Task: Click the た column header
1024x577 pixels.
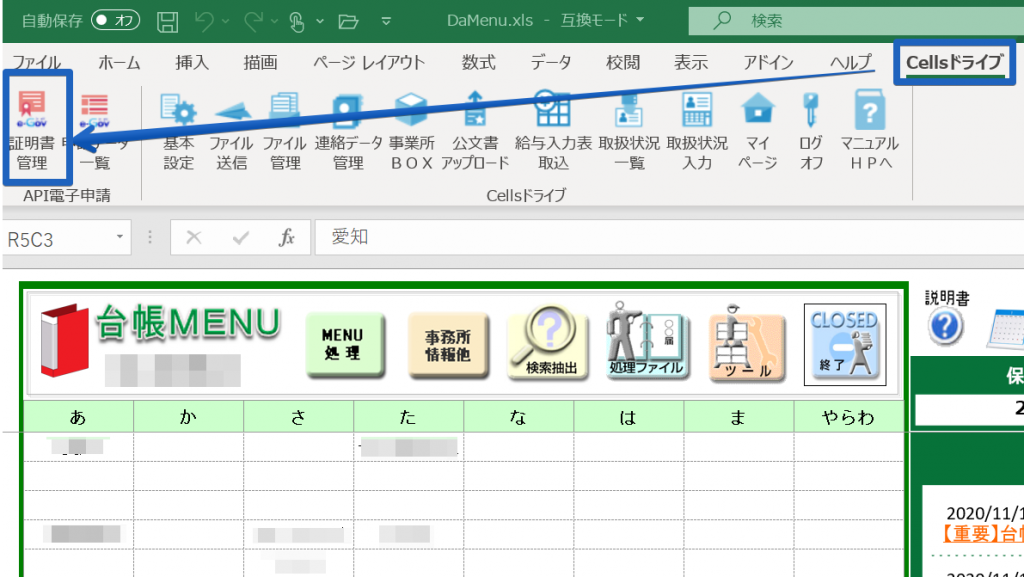Action: pos(408,416)
